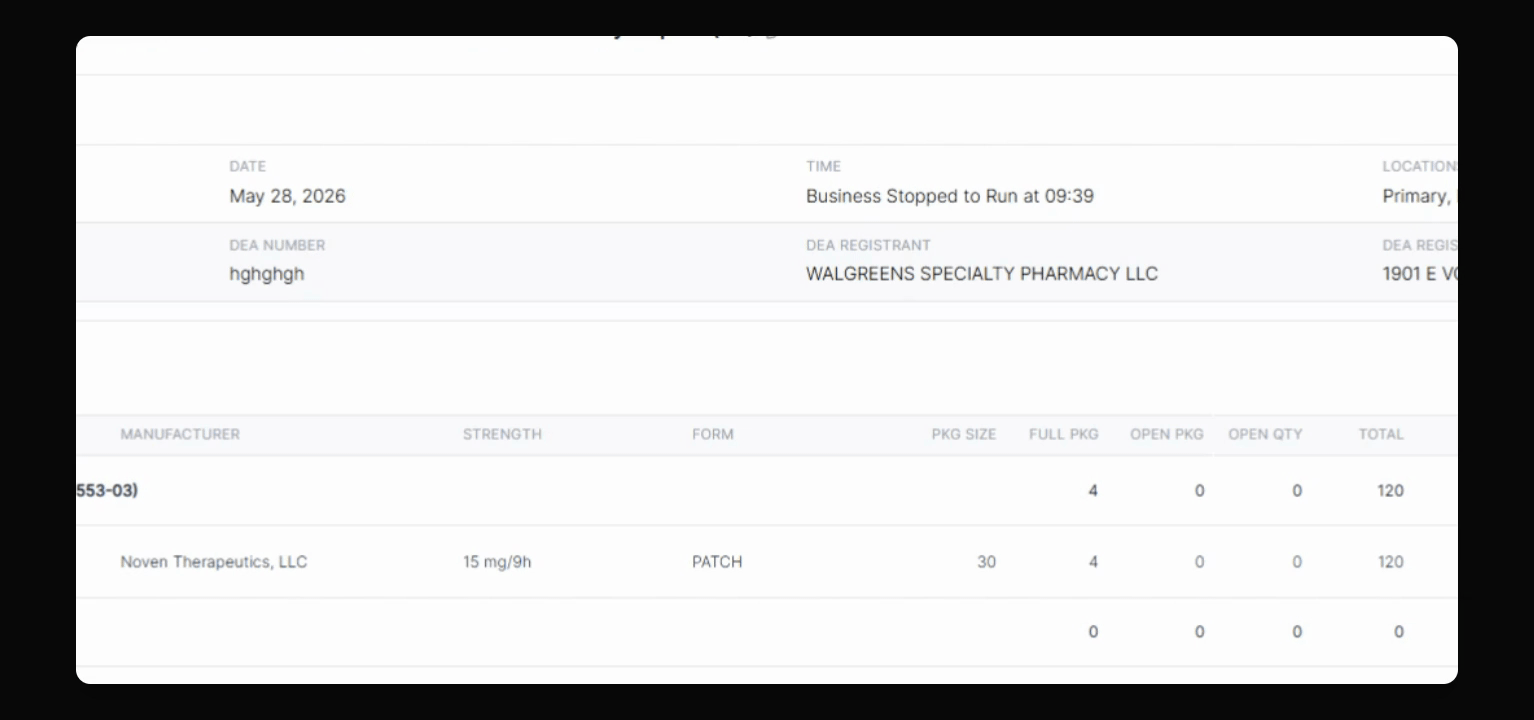Click the May 28, 2026 date value
This screenshot has height=720, width=1534.
tap(288, 196)
